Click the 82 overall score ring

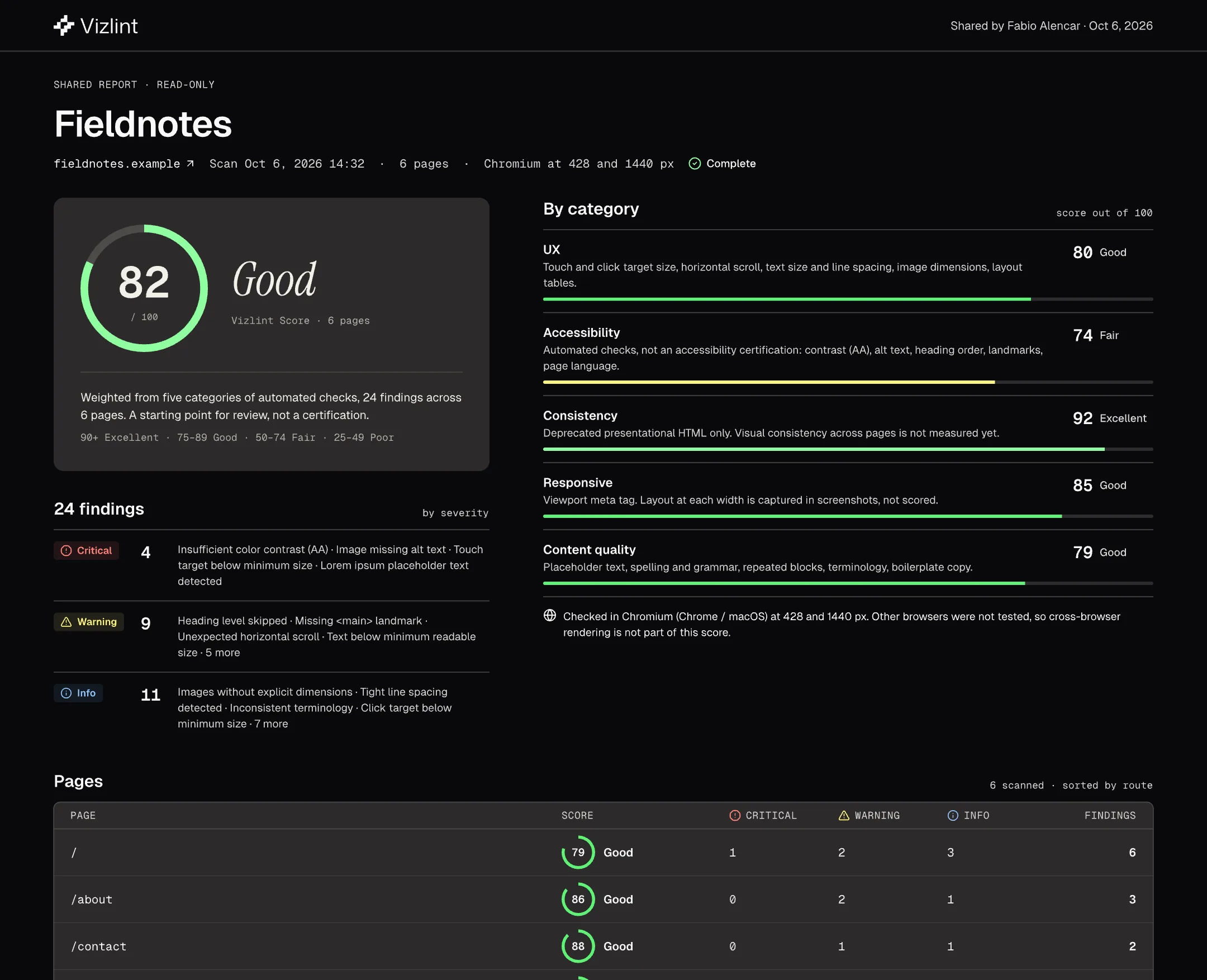point(144,288)
